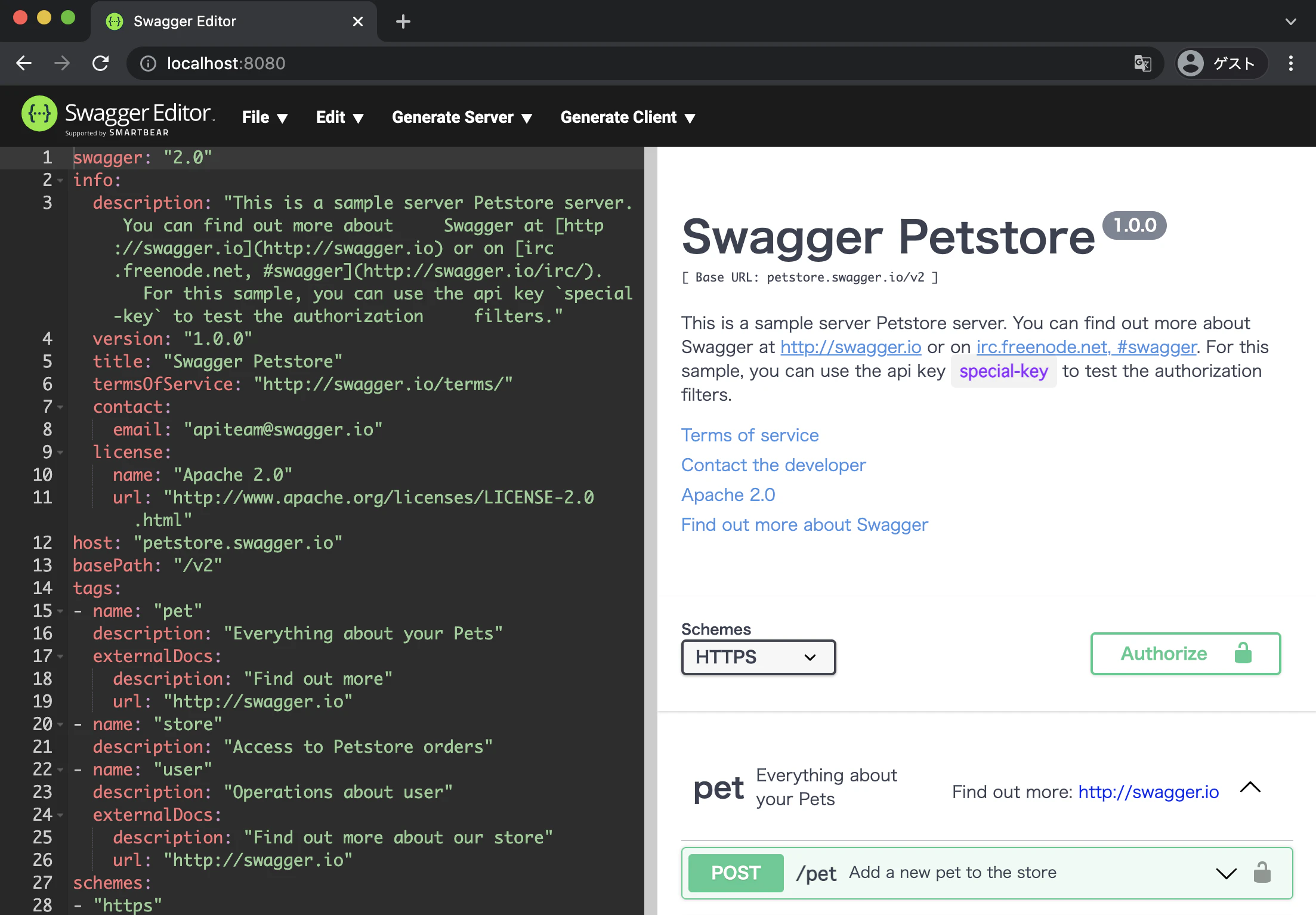Collapse the pet tag section chevron
Viewport: 1316px width, 915px height.
point(1250,788)
